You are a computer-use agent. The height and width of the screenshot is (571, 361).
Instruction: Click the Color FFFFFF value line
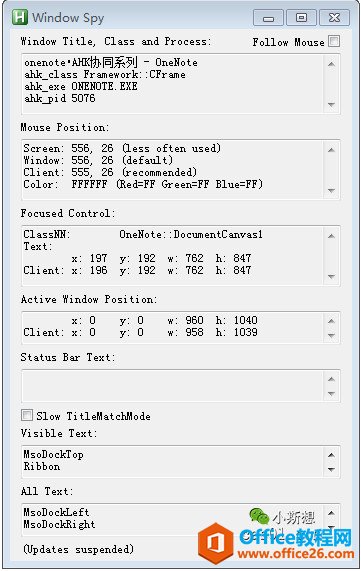tap(143, 184)
